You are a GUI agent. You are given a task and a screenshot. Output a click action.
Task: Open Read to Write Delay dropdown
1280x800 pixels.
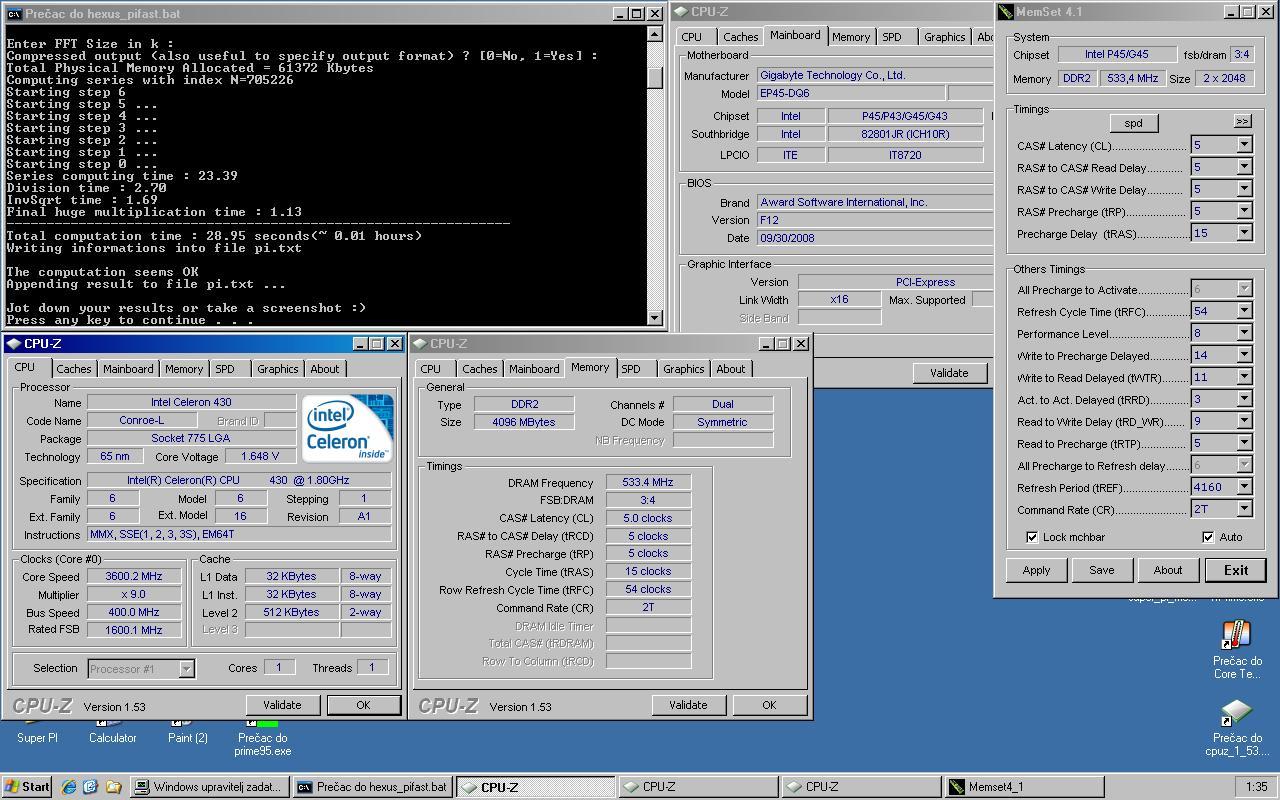[x=1244, y=421]
